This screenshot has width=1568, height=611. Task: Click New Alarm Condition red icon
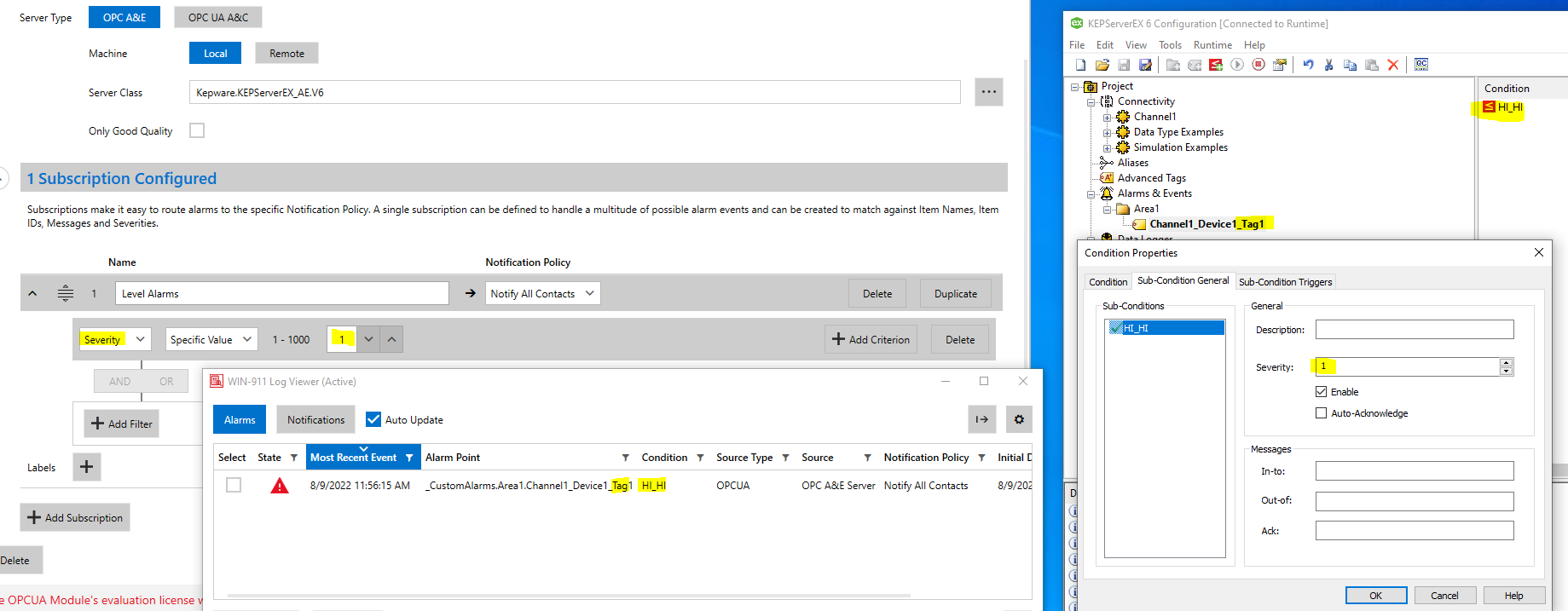(1216, 65)
